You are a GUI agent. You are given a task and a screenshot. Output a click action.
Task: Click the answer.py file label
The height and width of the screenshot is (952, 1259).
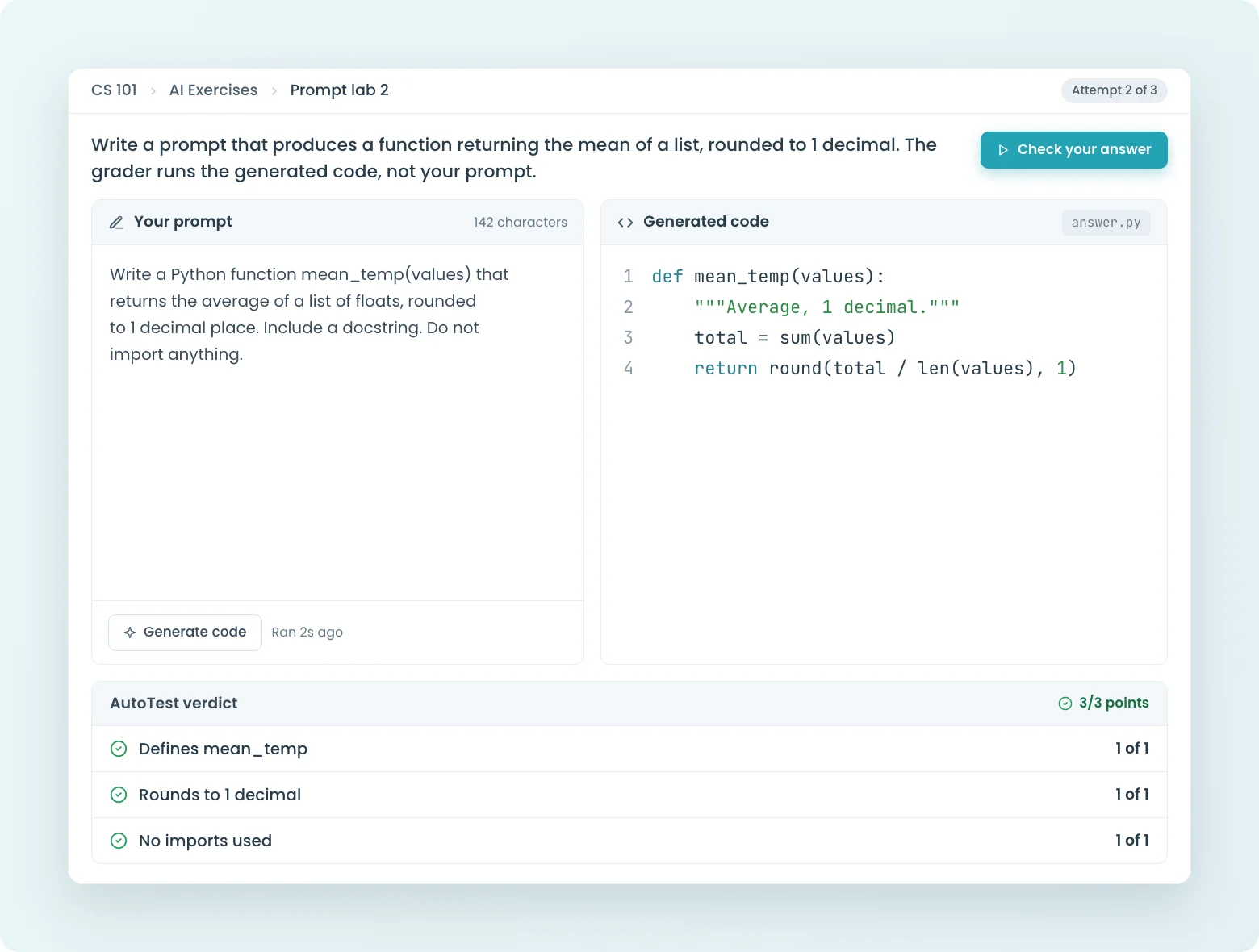[x=1106, y=223]
